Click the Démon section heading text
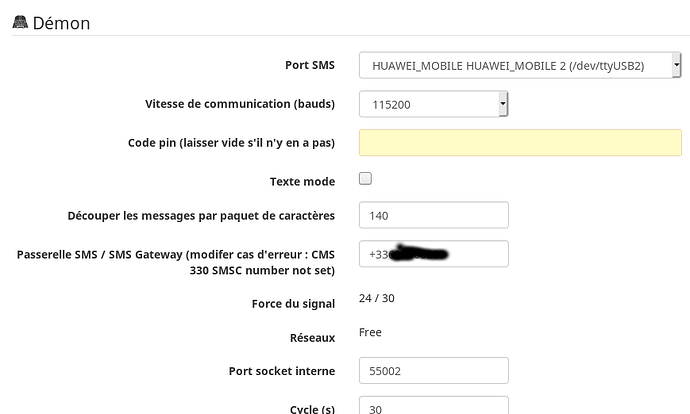 click(x=62, y=22)
